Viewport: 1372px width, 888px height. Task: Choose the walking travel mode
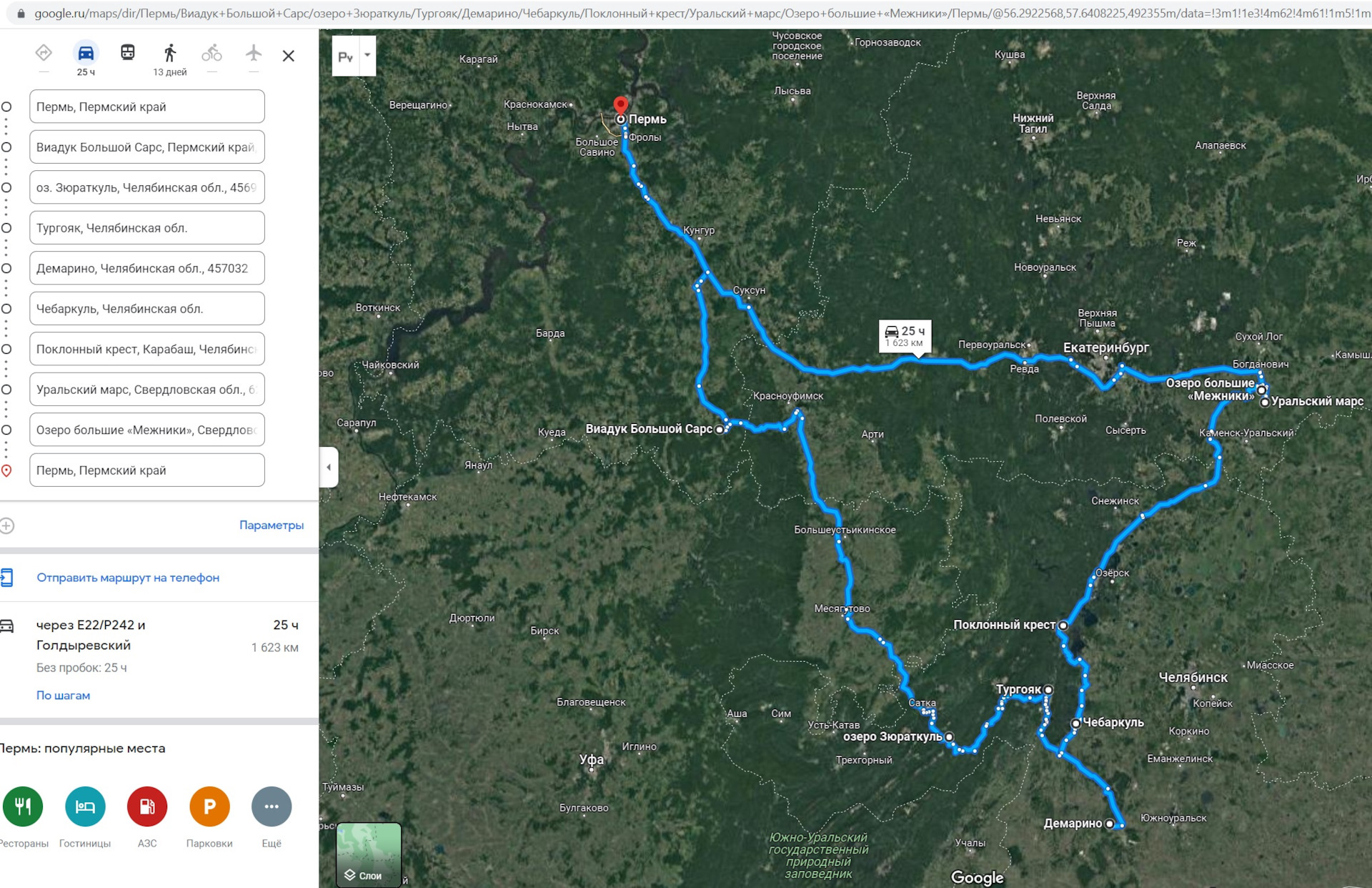coord(169,53)
